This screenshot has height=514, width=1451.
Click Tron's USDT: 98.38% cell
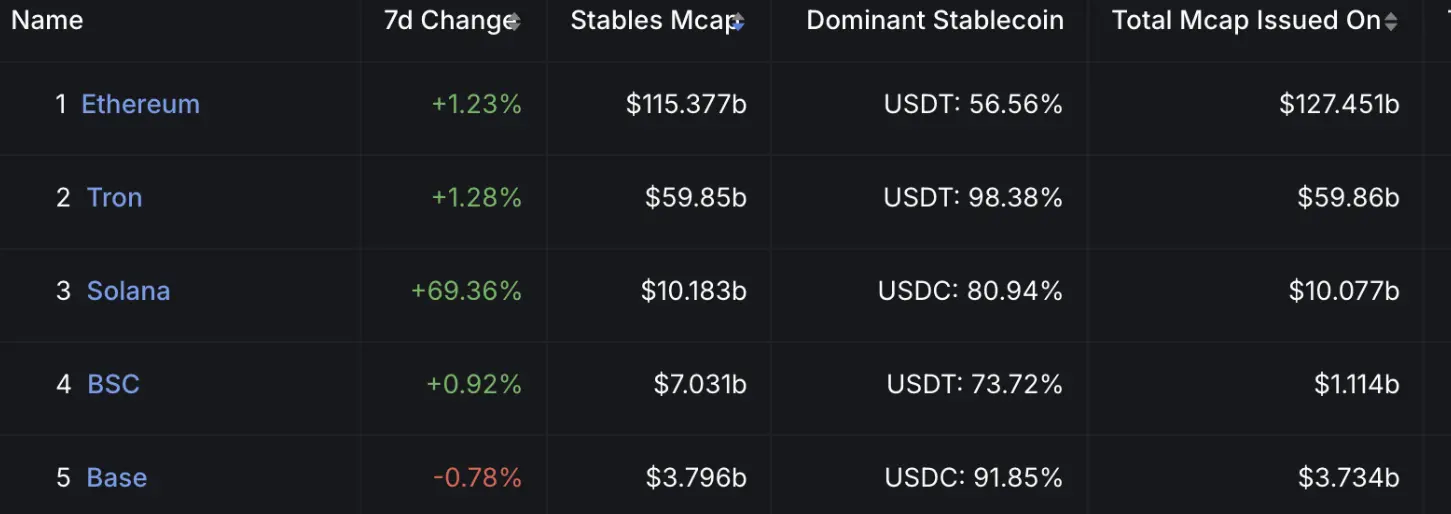[x=973, y=197]
